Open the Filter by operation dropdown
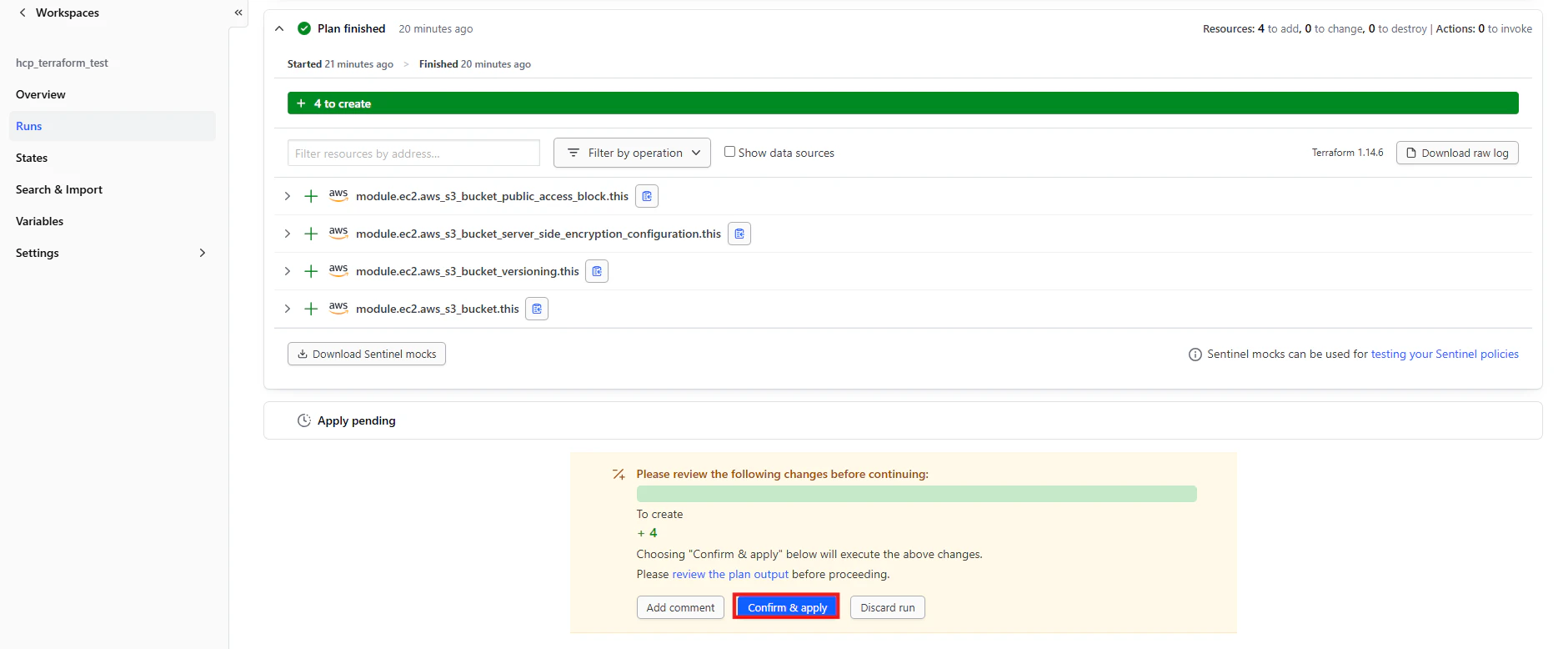The image size is (1568, 649). (x=632, y=153)
